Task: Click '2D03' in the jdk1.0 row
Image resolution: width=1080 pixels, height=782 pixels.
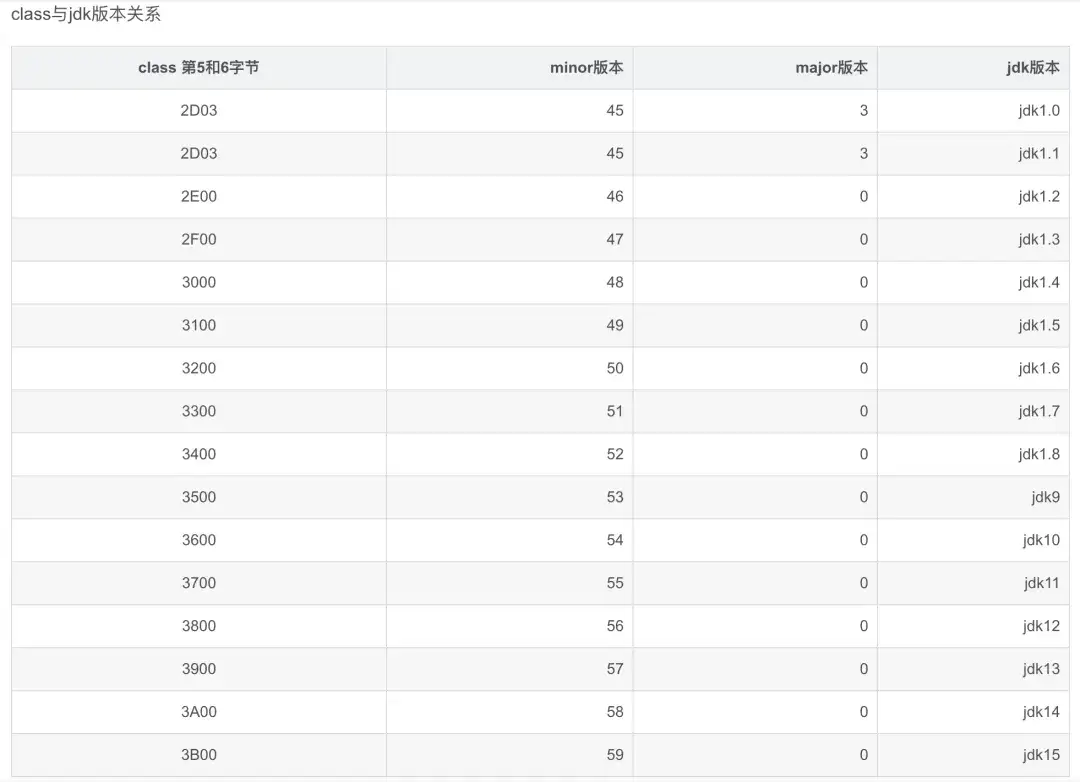Action: [198, 110]
